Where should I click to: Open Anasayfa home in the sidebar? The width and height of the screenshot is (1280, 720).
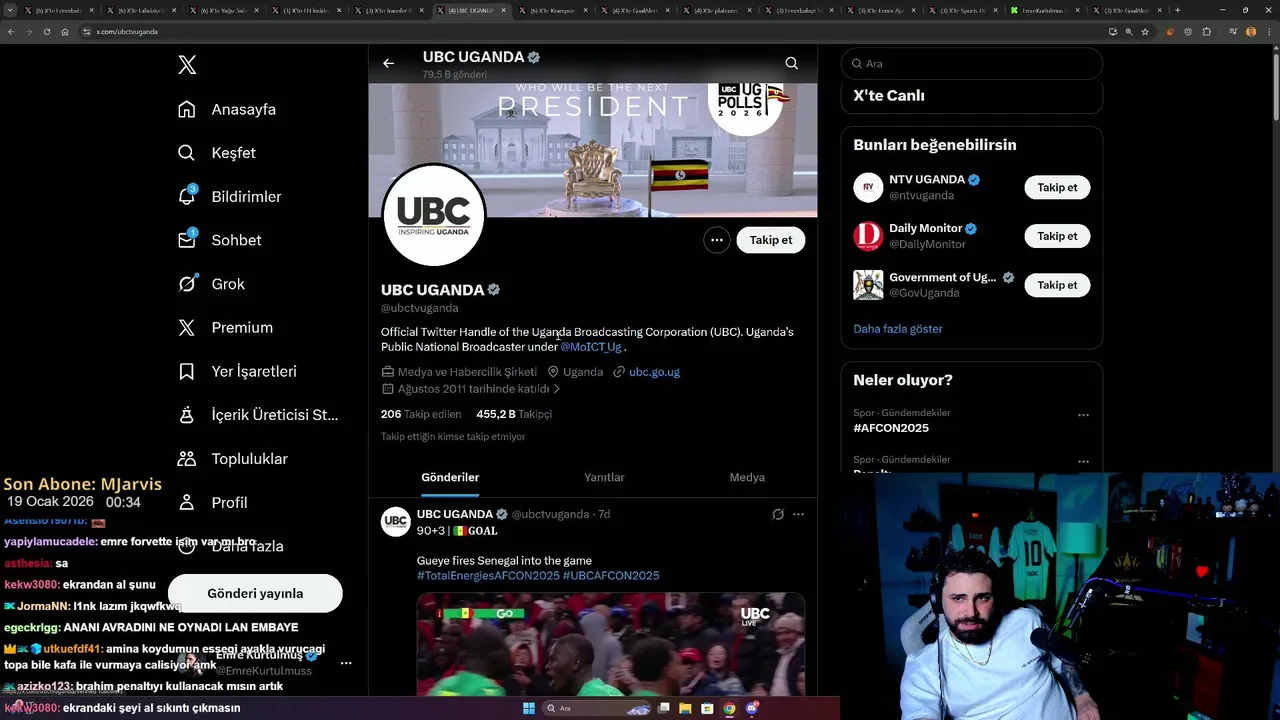pyautogui.click(x=226, y=109)
